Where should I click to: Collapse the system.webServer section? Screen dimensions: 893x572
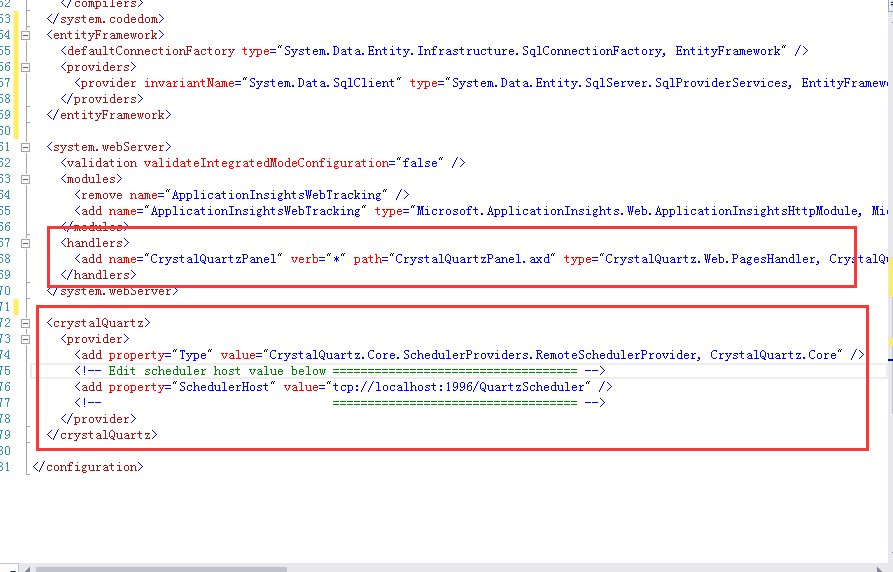point(25,148)
